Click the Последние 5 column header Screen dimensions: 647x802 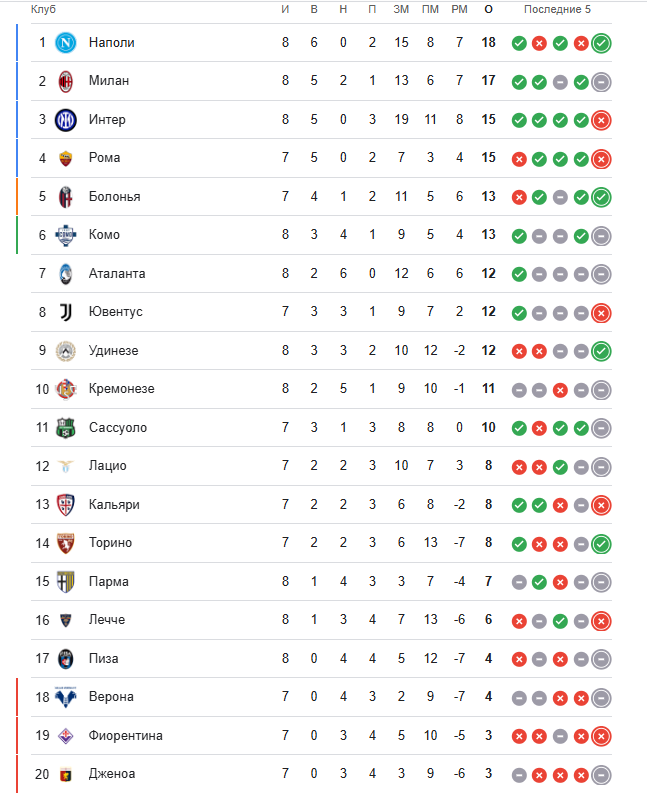(x=557, y=9)
